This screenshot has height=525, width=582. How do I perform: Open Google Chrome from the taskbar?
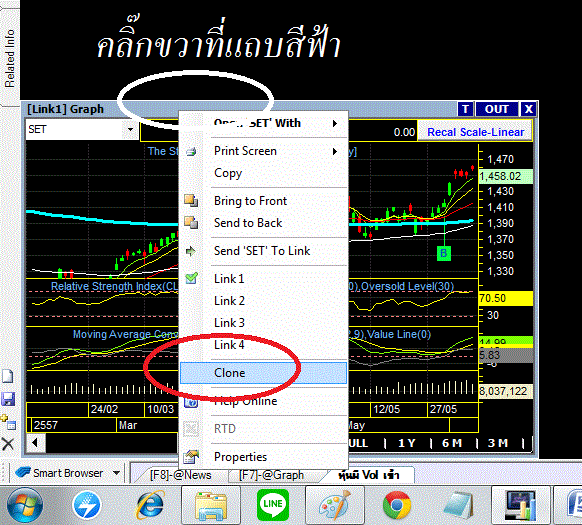pyautogui.click(x=397, y=505)
